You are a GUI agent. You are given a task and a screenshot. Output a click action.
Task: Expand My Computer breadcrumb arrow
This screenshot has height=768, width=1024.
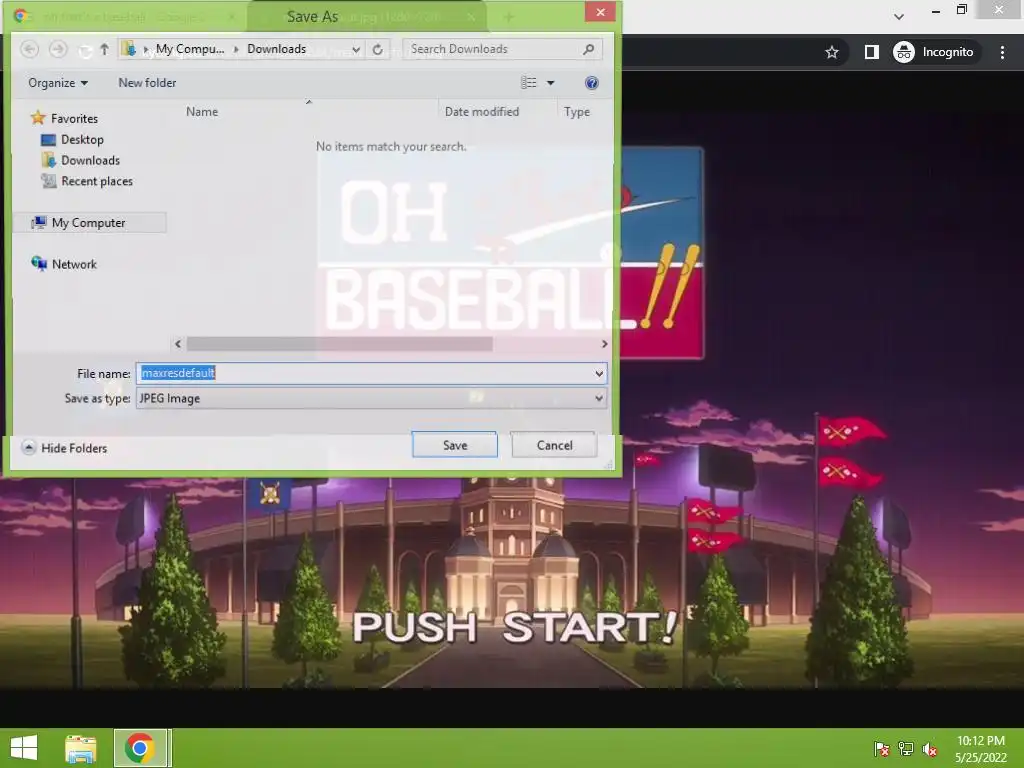point(236,49)
